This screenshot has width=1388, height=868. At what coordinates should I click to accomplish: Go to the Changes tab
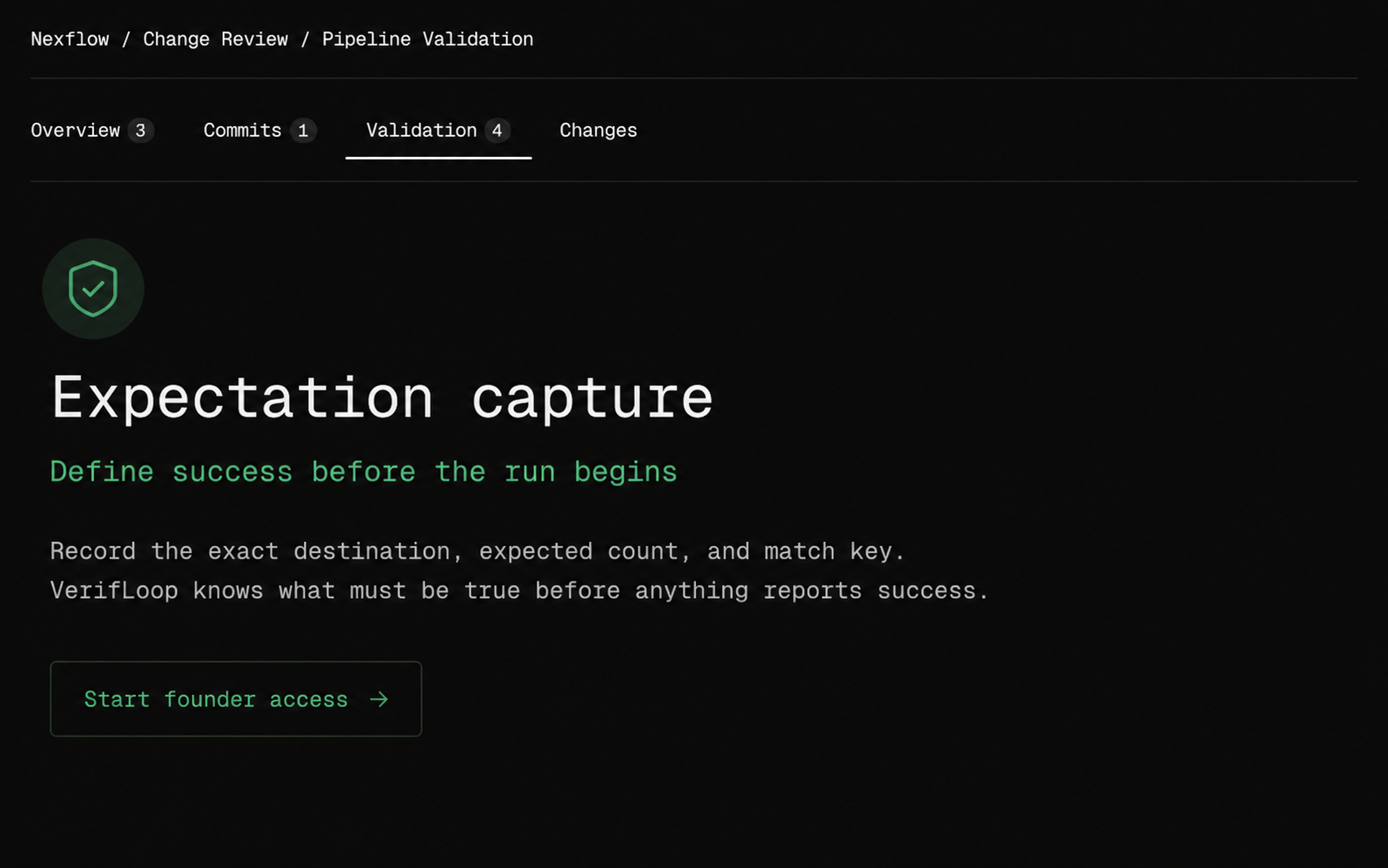point(598,130)
